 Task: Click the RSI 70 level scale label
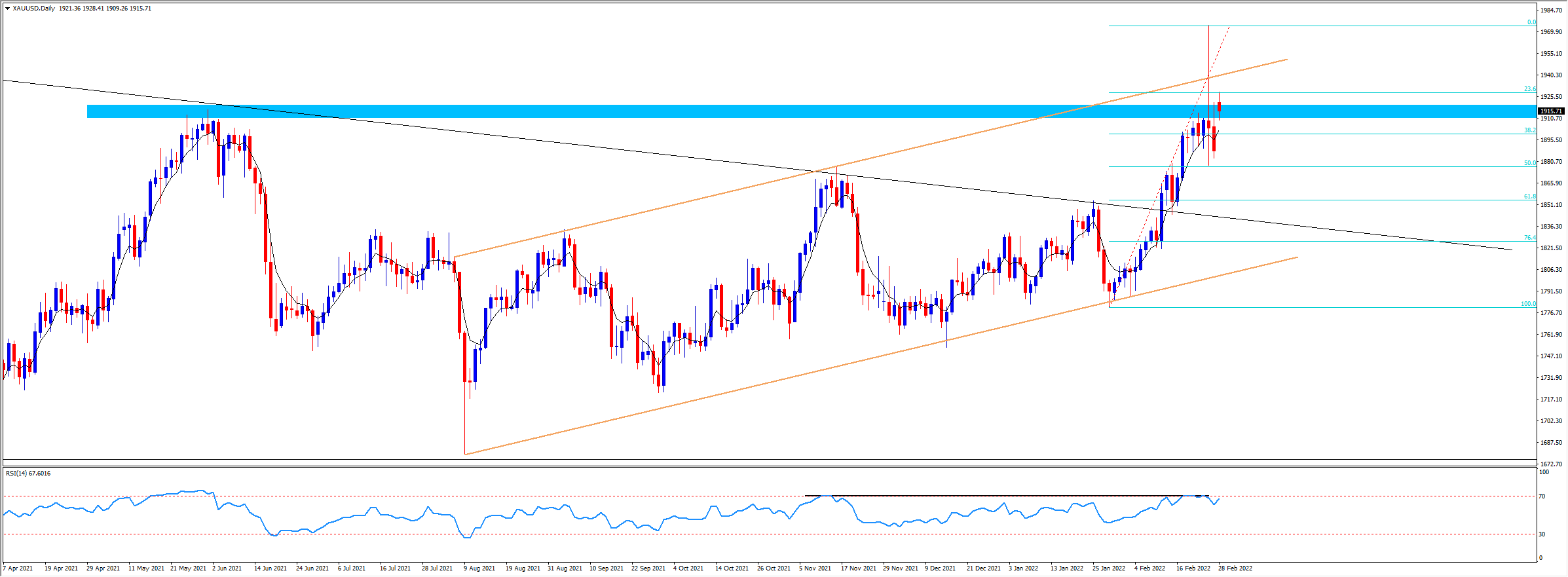[x=1542, y=496]
